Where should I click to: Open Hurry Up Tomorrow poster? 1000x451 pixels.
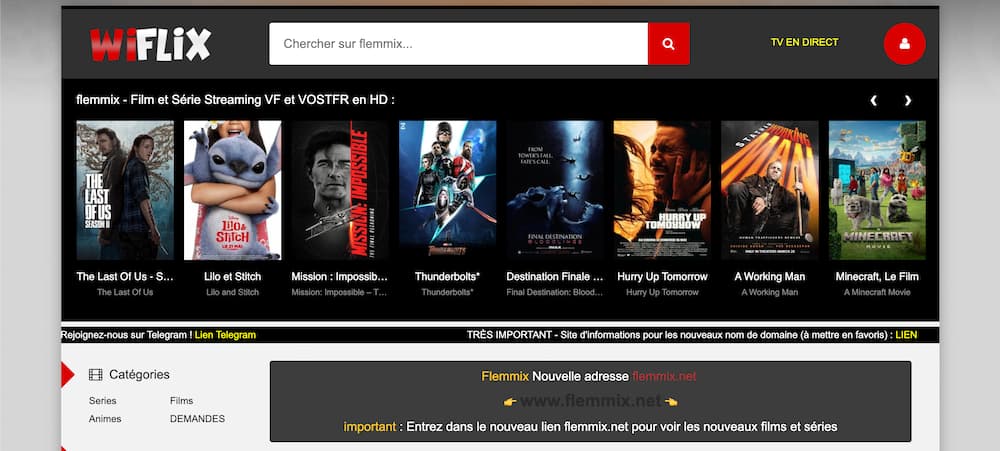pos(662,190)
